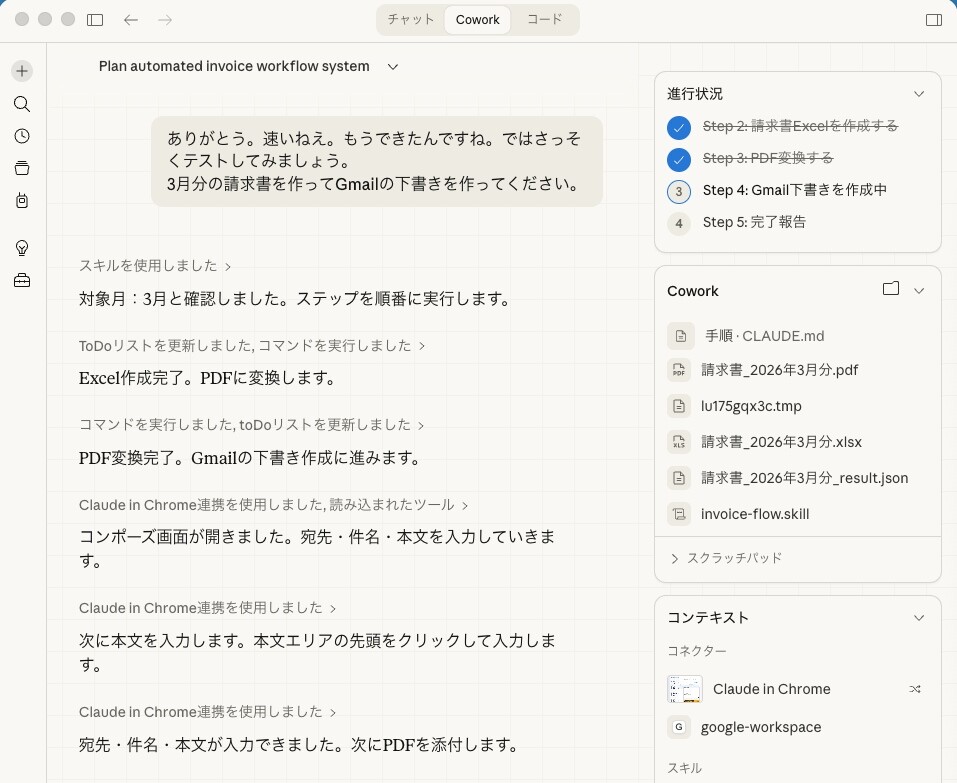957x783 pixels.
Task: Click the google-workspace connector icon
Action: click(x=679, y=727)
